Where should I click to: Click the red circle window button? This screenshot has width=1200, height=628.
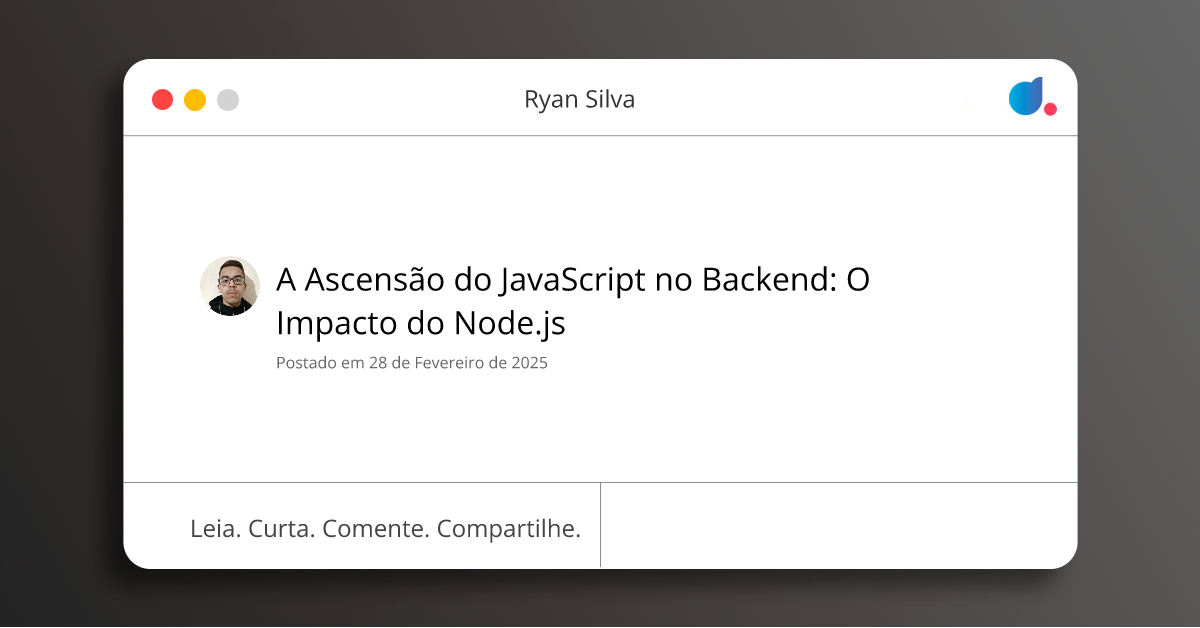tap(162, 100)
